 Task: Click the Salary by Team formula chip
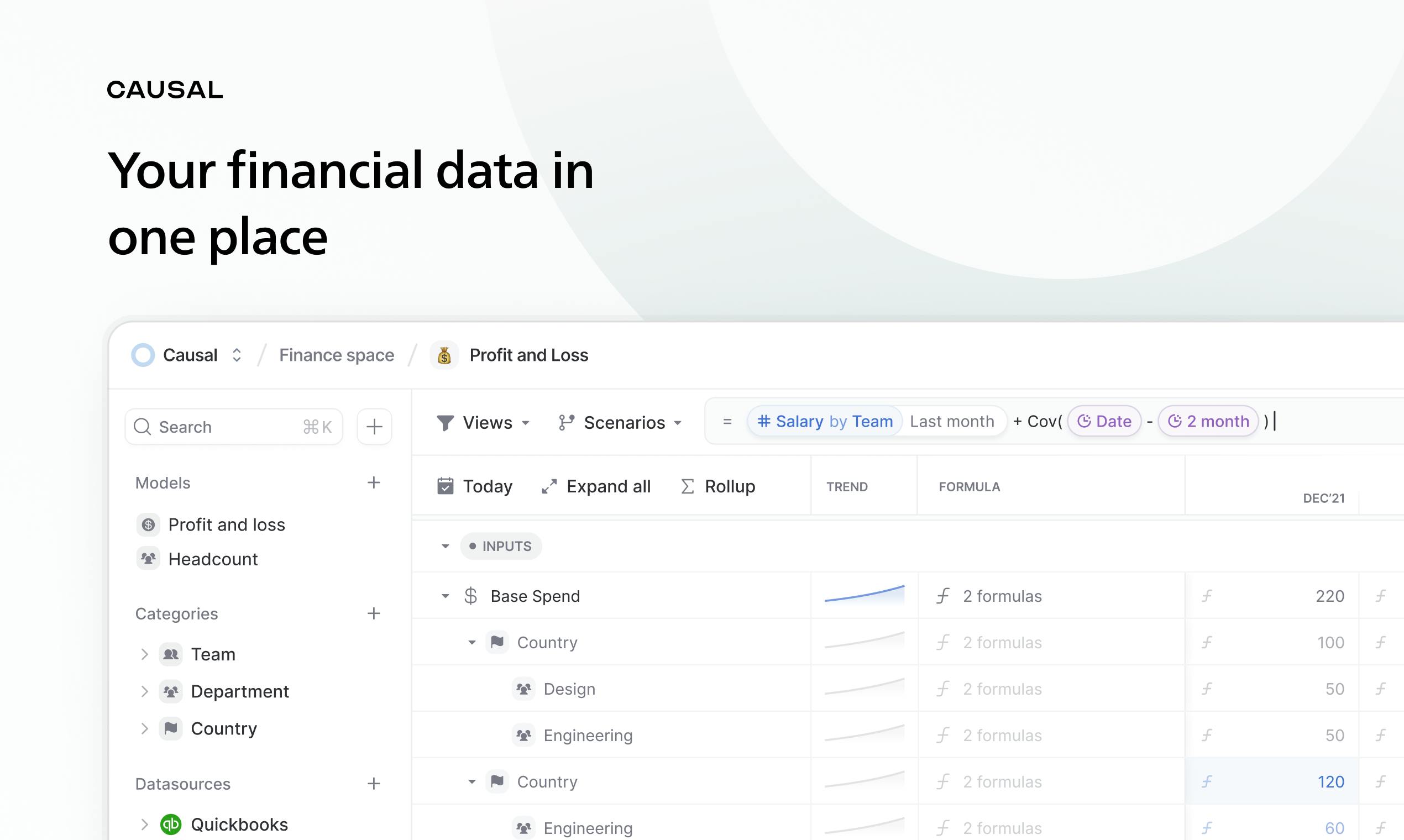[x=825, y=421]
